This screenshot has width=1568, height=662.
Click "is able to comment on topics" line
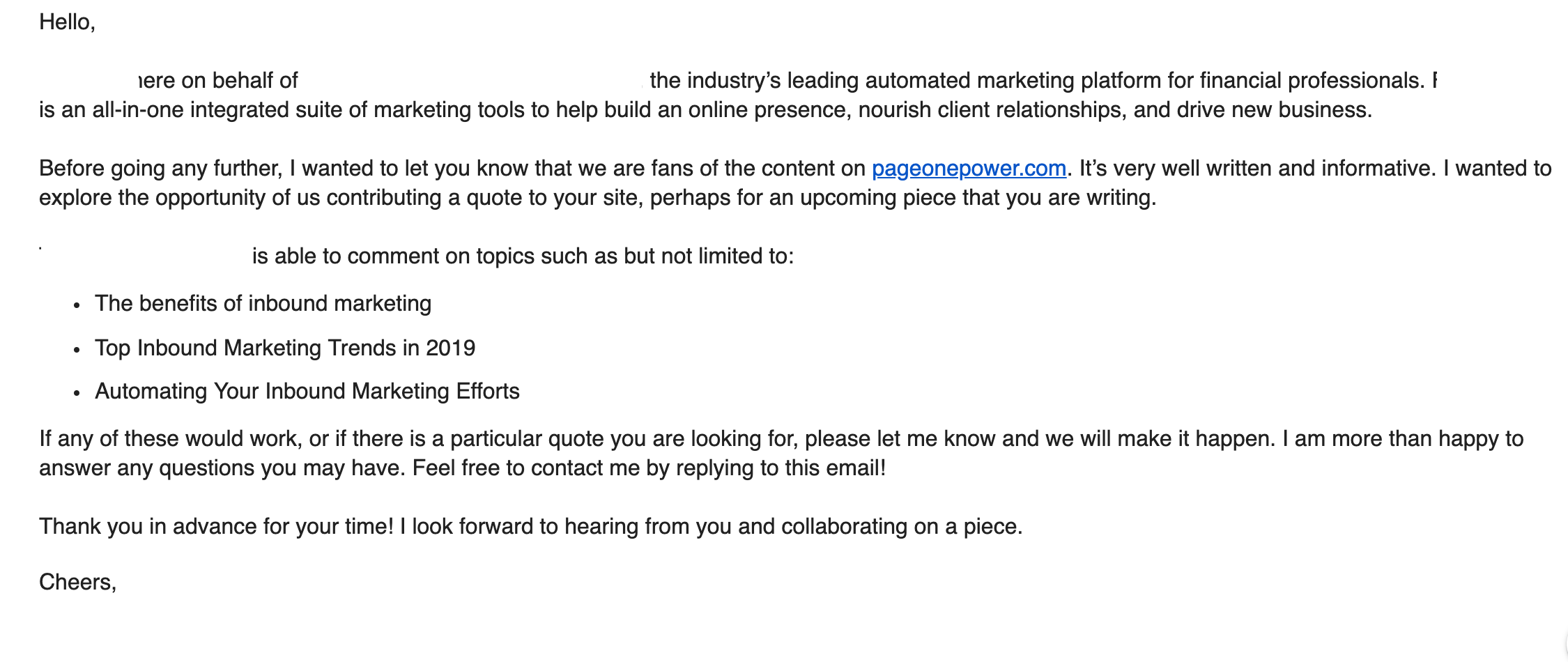[x=523, y=256]
